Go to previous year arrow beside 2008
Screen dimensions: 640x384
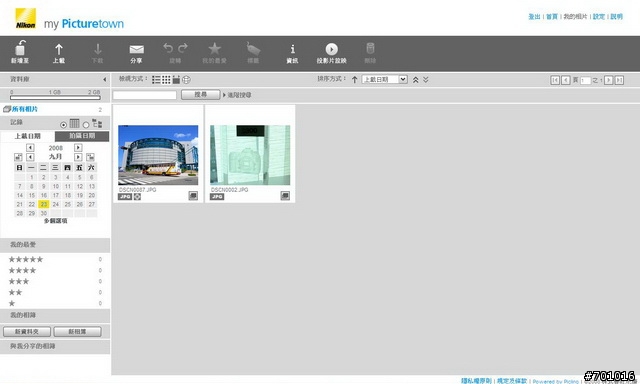click(30, 148)
